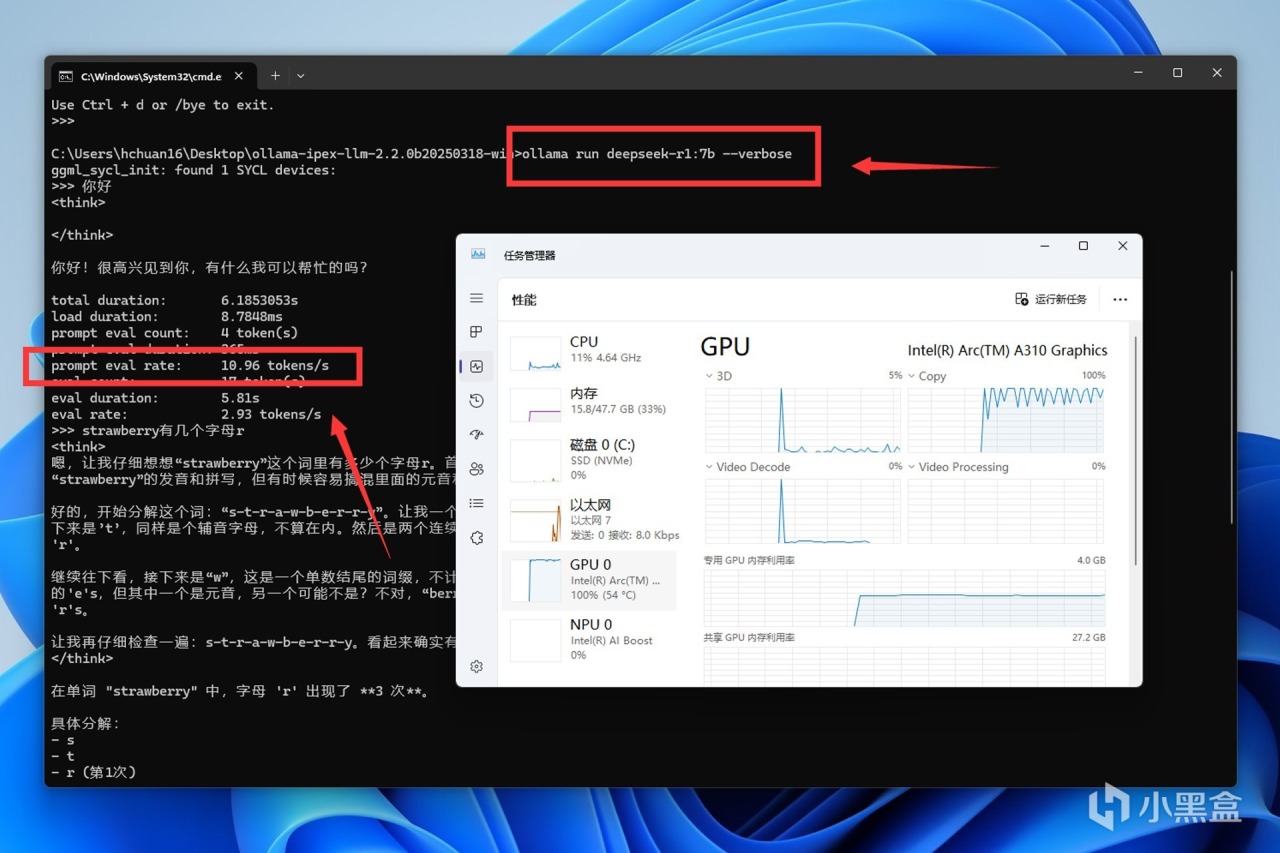Click the large GPU heading
The height and width of the screenshot is (853, 1280).
[725, 347]
